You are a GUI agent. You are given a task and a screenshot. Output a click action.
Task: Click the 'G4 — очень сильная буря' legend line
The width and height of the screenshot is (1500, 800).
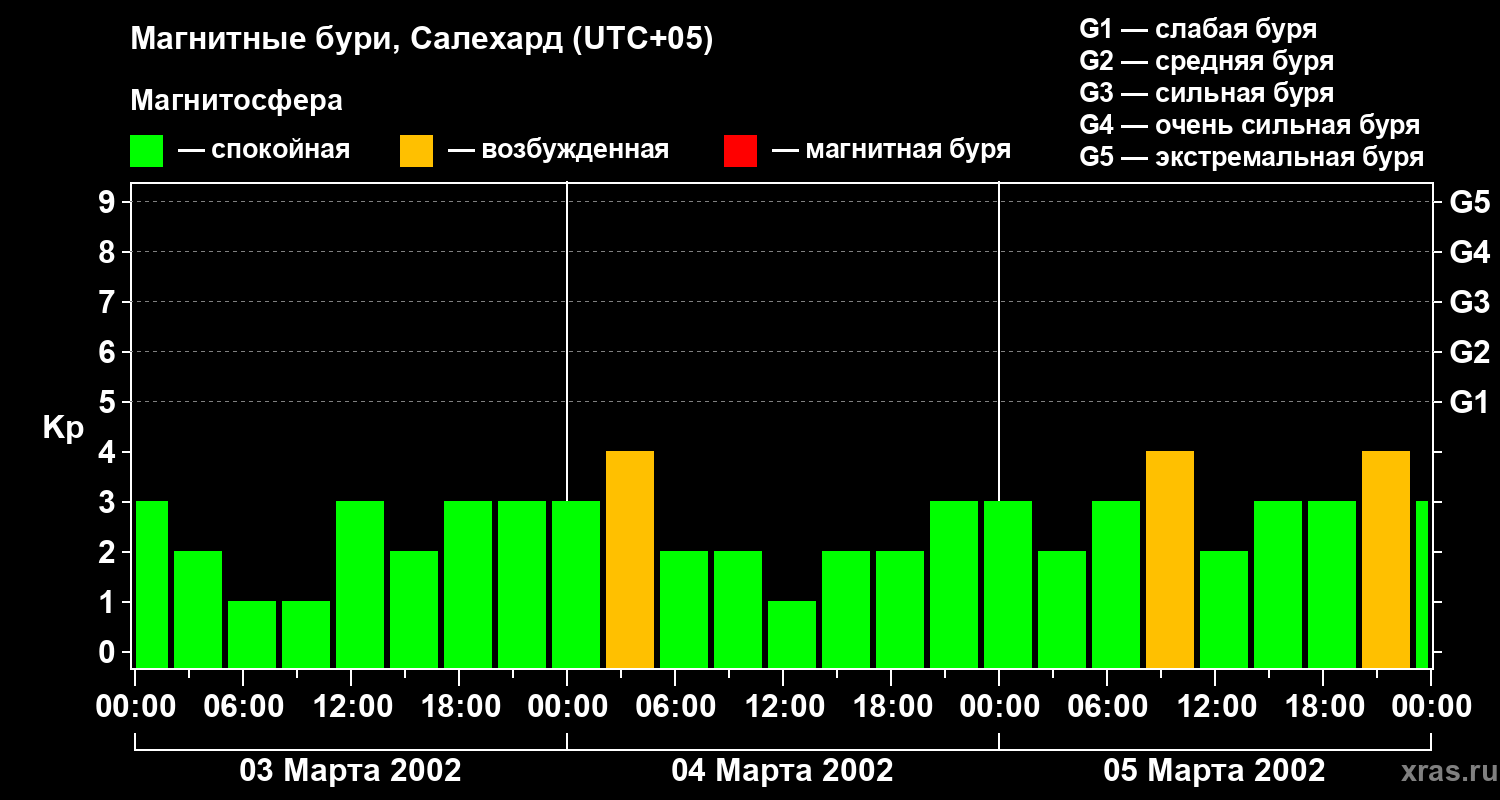coord(1250,125)
